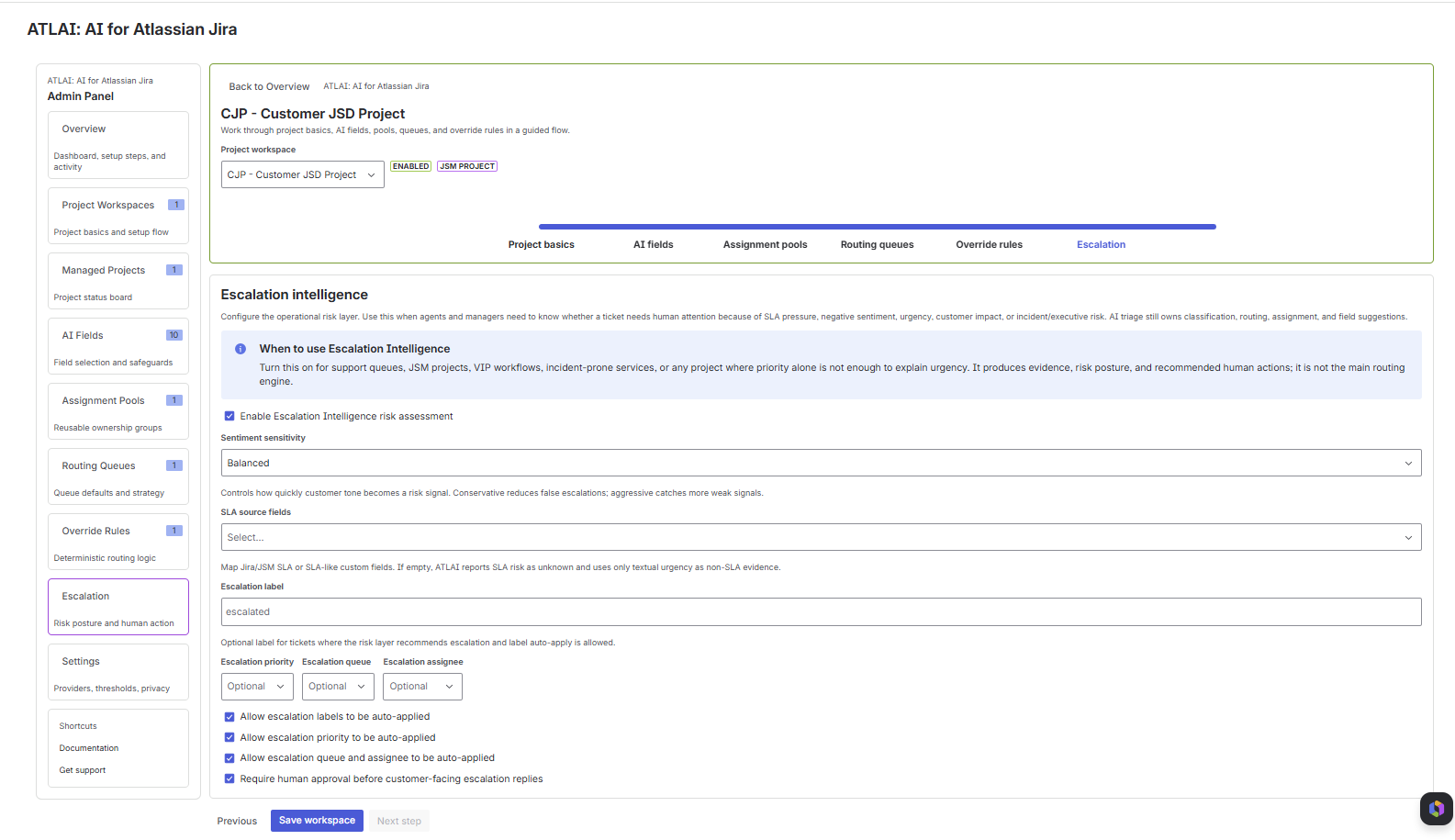The image size is (1455, 840).
Task: Select the Escalation step tab
Action: 1102,244
